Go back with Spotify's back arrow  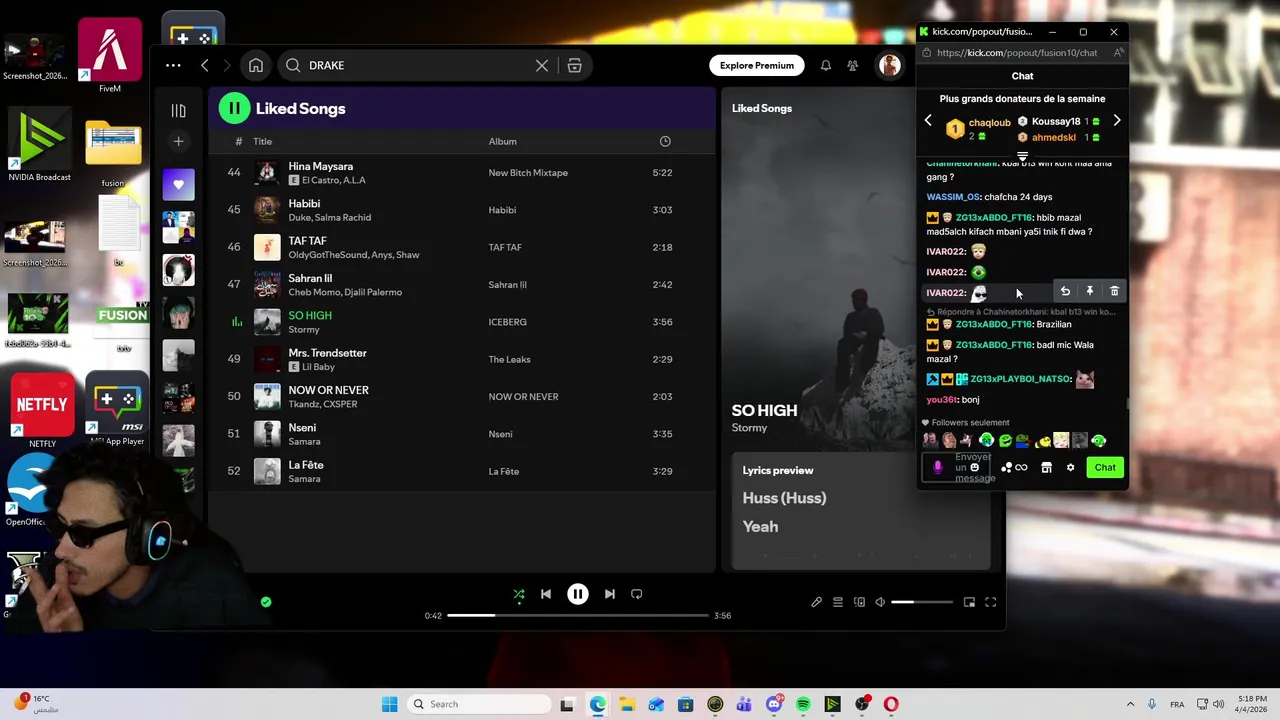204,65
